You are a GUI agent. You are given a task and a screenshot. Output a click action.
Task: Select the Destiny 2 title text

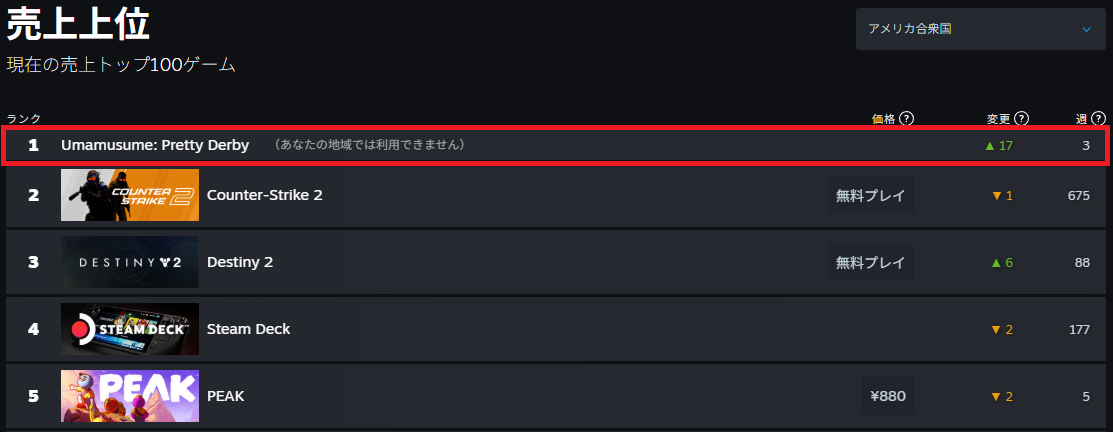click(x=240, y=262)
